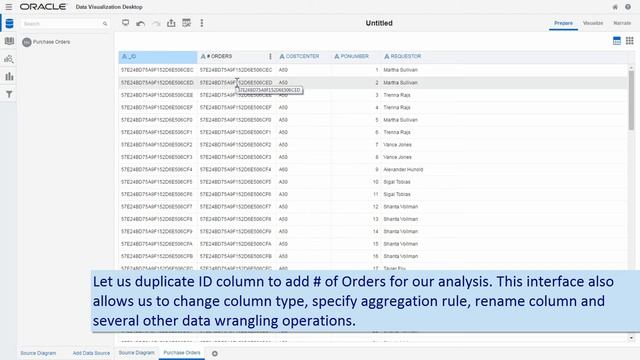Go to the home page icon
The image size is (640, 360).
(615, 7)
